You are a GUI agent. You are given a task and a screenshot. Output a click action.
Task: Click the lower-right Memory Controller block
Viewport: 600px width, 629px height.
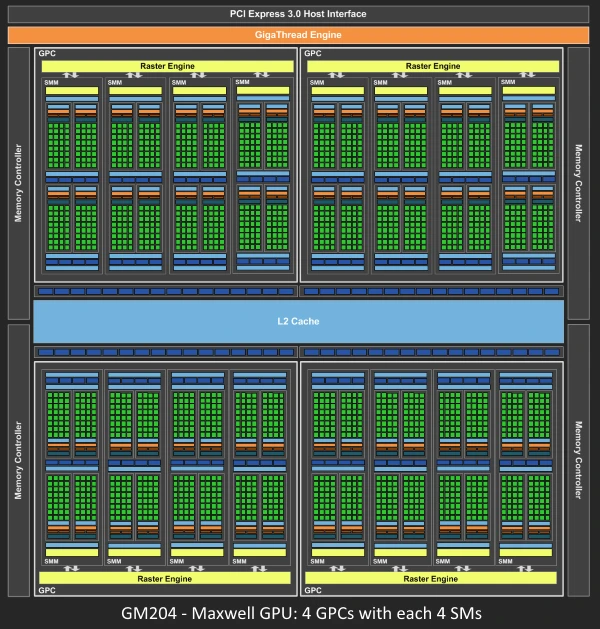click(580, 461)
